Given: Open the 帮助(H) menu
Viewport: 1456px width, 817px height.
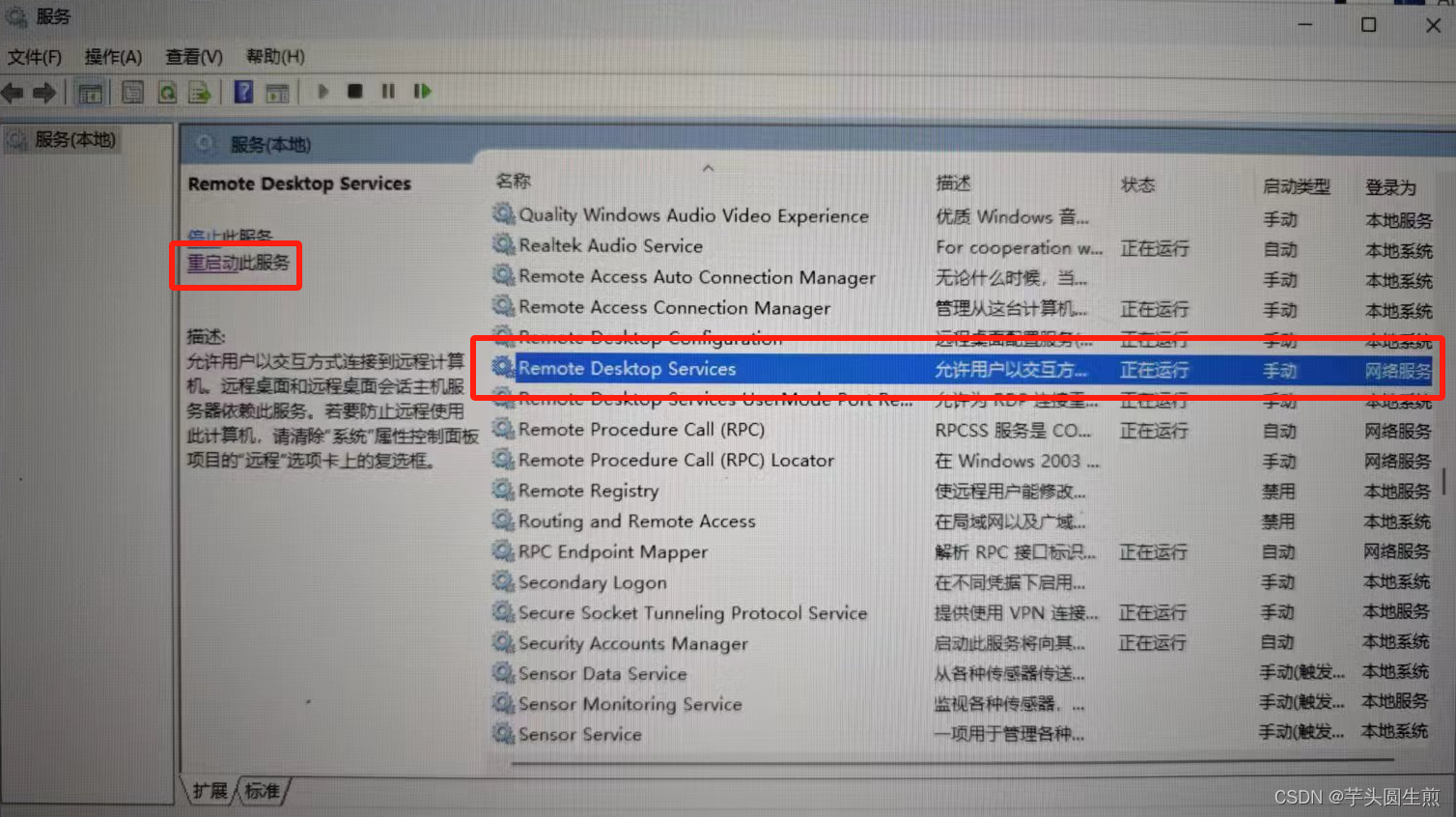Looking at the screenshot, I should click(x=275, y=57).
